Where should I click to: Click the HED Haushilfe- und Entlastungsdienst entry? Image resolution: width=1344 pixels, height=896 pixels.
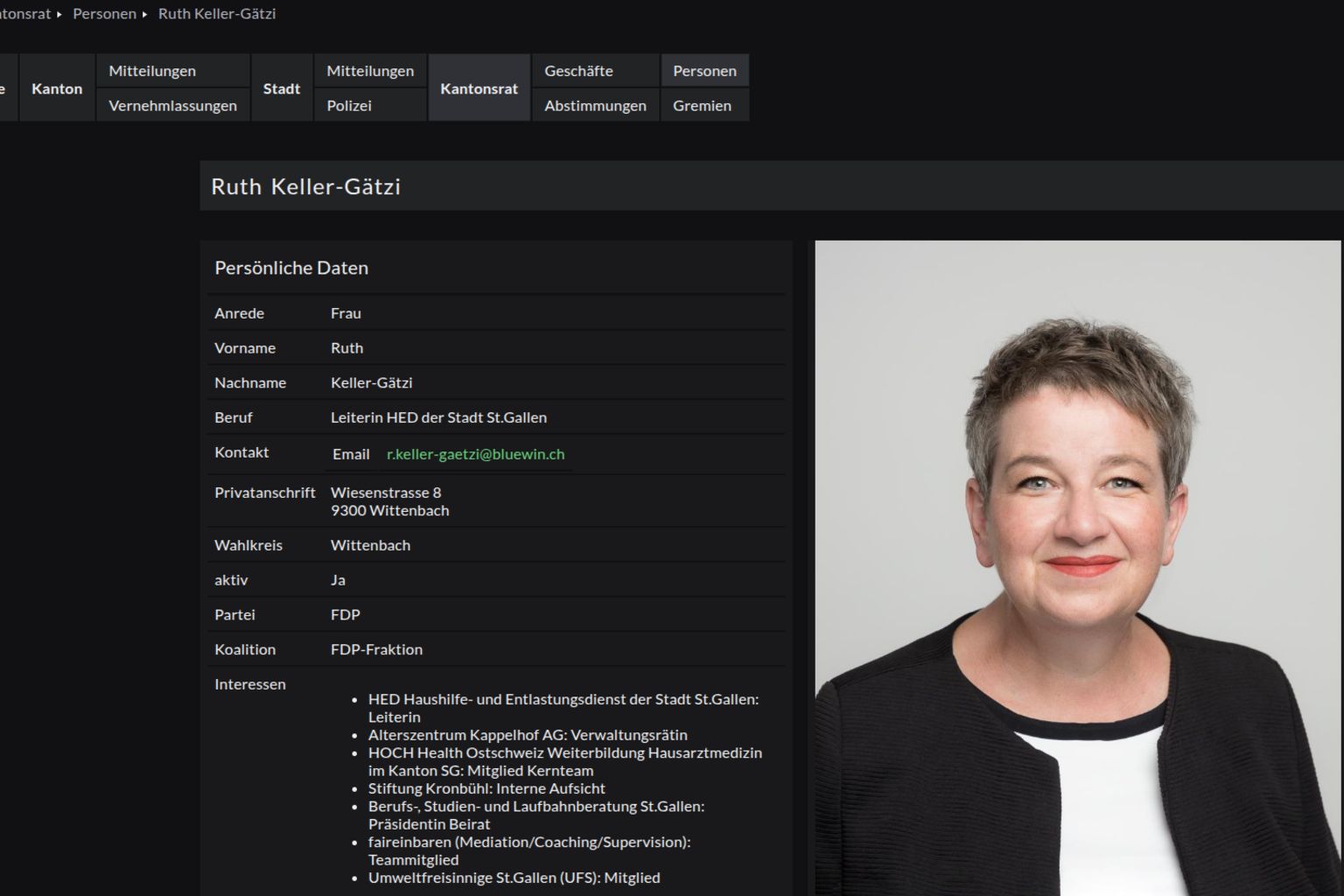point(563,708)
